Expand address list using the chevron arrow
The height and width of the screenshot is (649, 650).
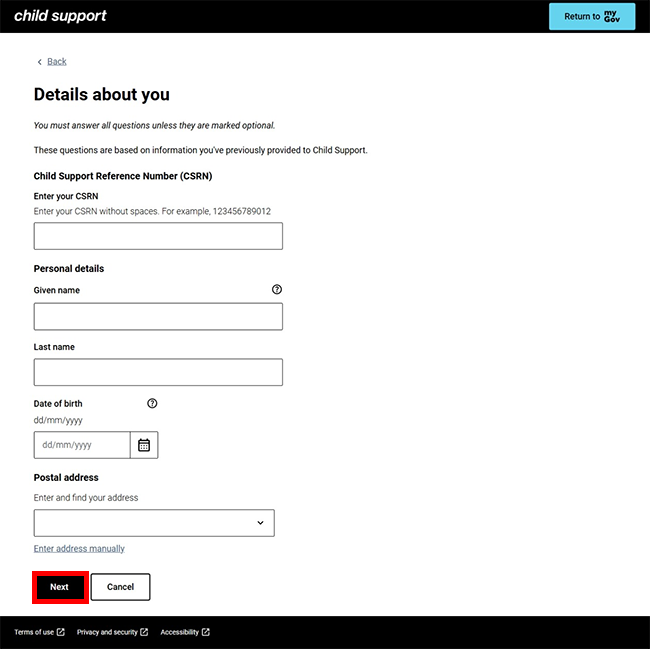pos(260,523)
